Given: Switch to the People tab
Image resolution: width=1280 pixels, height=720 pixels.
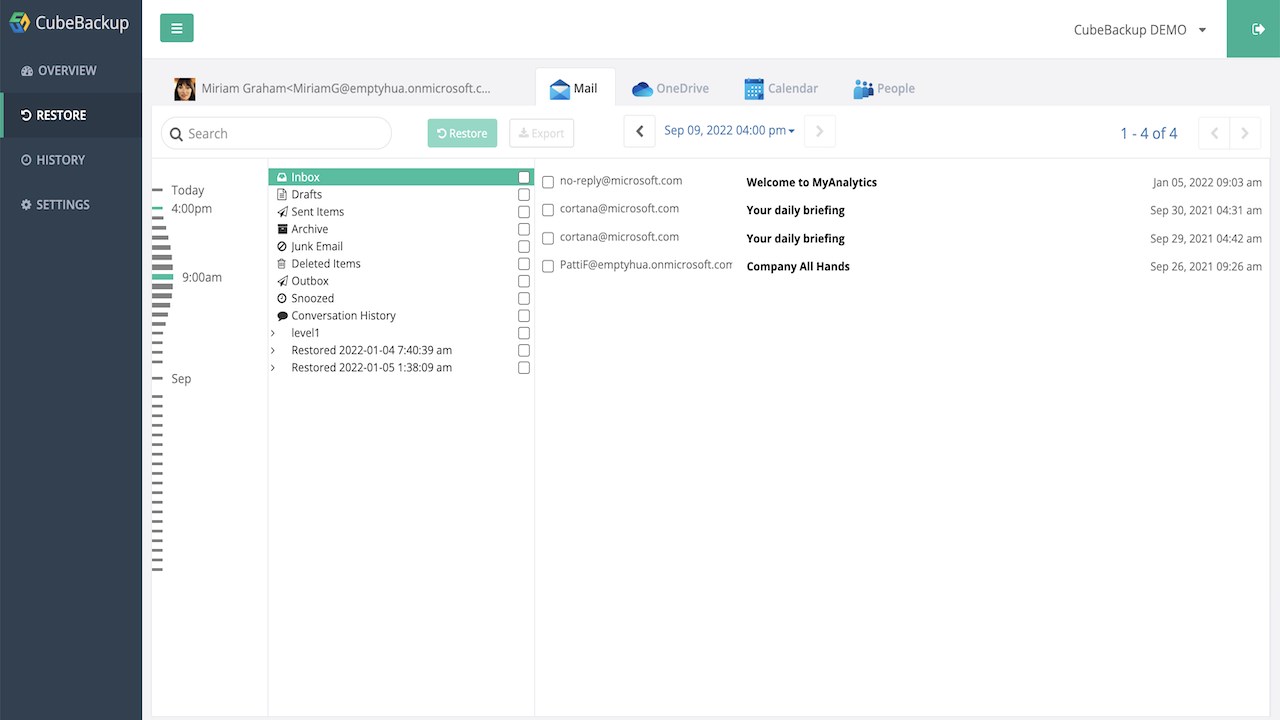Looking at the screenshot, I should pyautogui.click(x=884, y=89).
